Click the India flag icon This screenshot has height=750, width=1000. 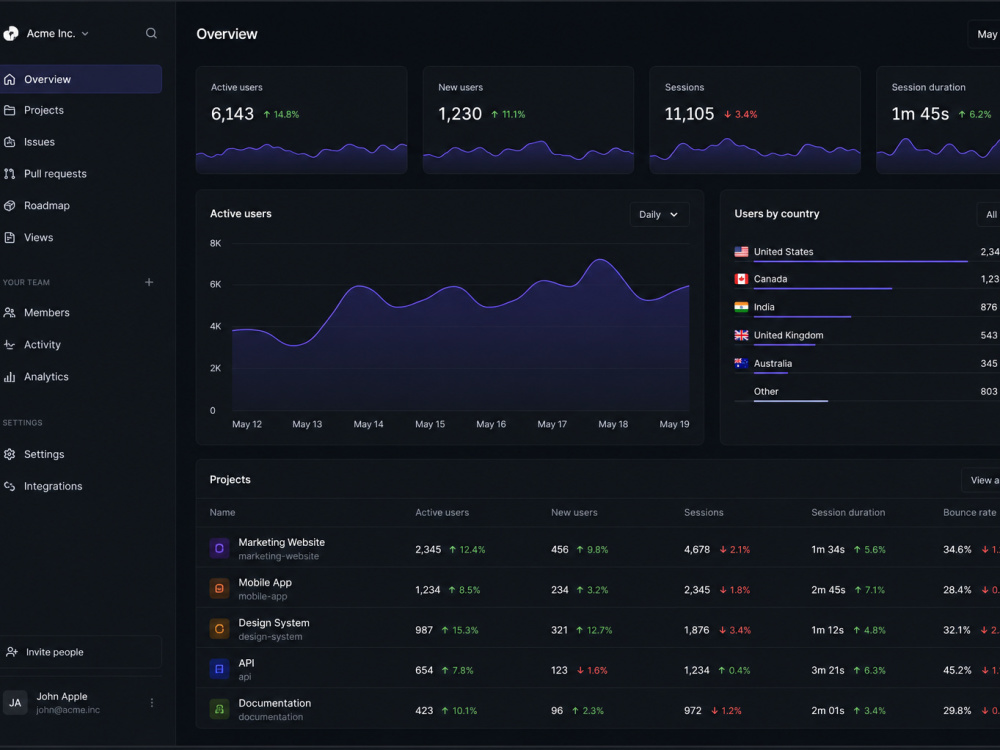pyautogui.click(x=741, y=307)
